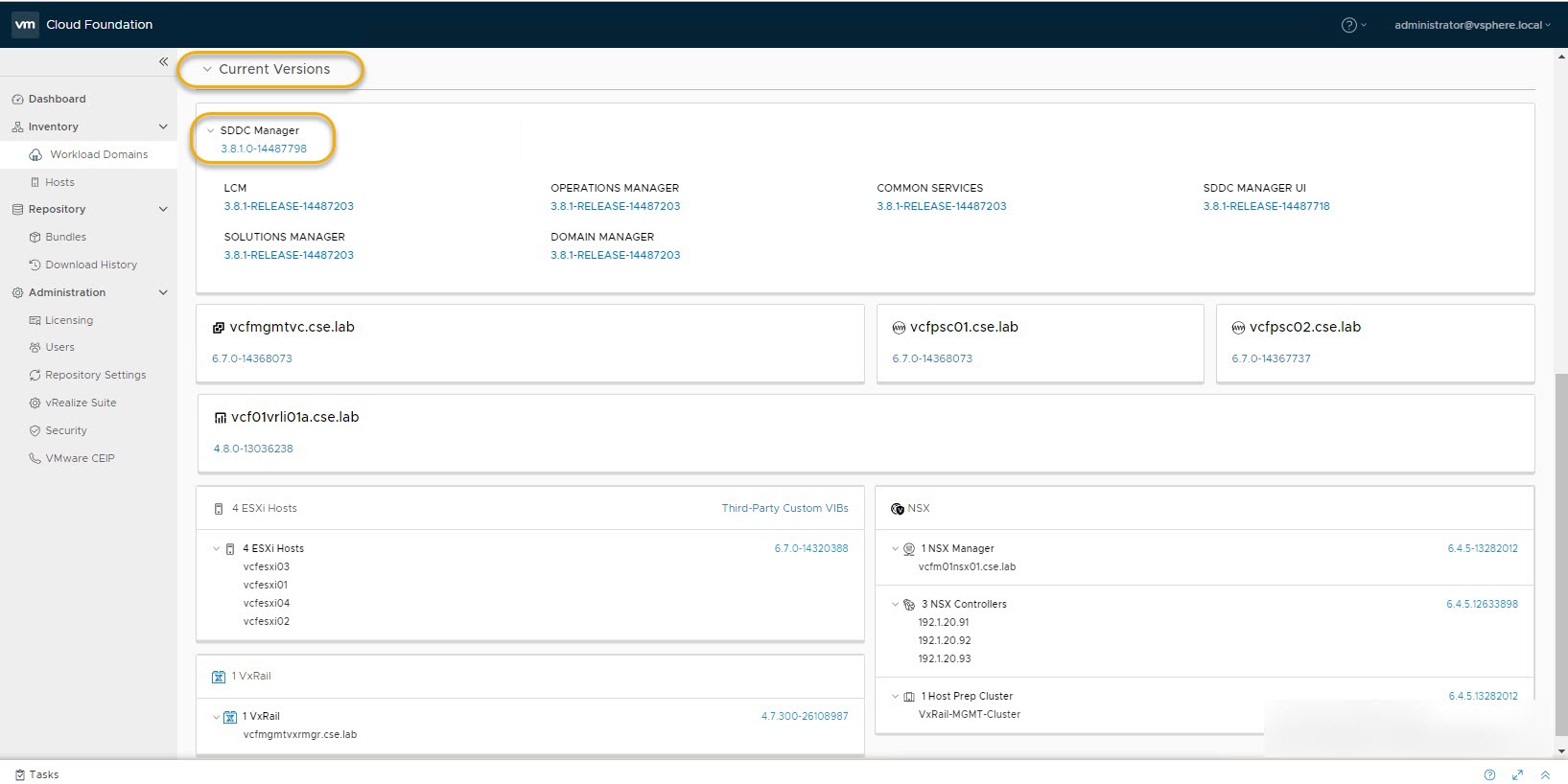Click the expand-panel arrows icon in bottom bar
Image resolution: width=1568 pixels, height=784 pixels.
[1517, 774]
